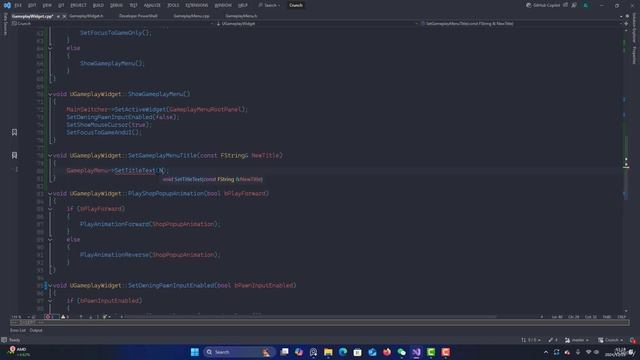
Task: Click the pending changes pencil icon
Action: tap(553, 340)
